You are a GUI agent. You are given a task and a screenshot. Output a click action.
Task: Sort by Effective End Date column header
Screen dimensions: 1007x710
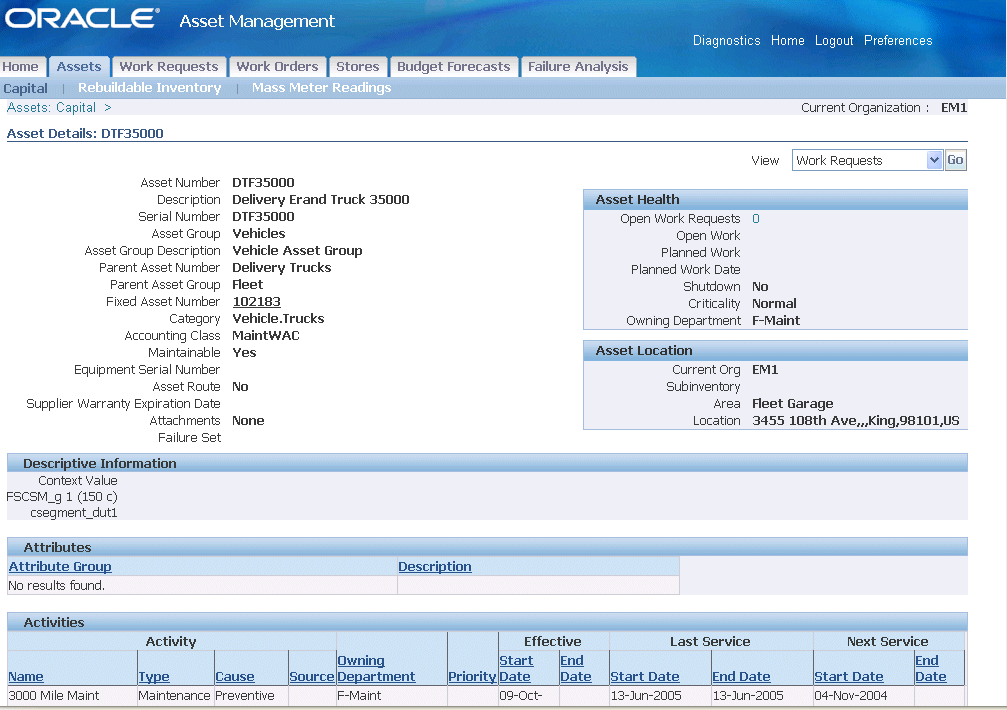tap(575, 668)
